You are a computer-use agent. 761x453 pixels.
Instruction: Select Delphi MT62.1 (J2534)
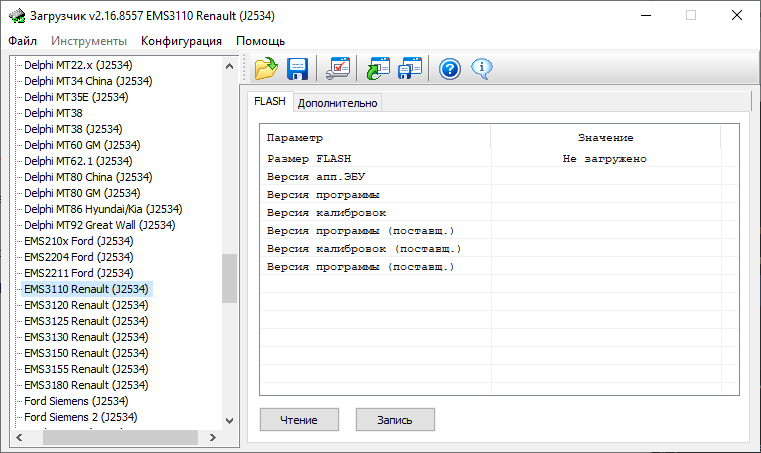(78, 161)
